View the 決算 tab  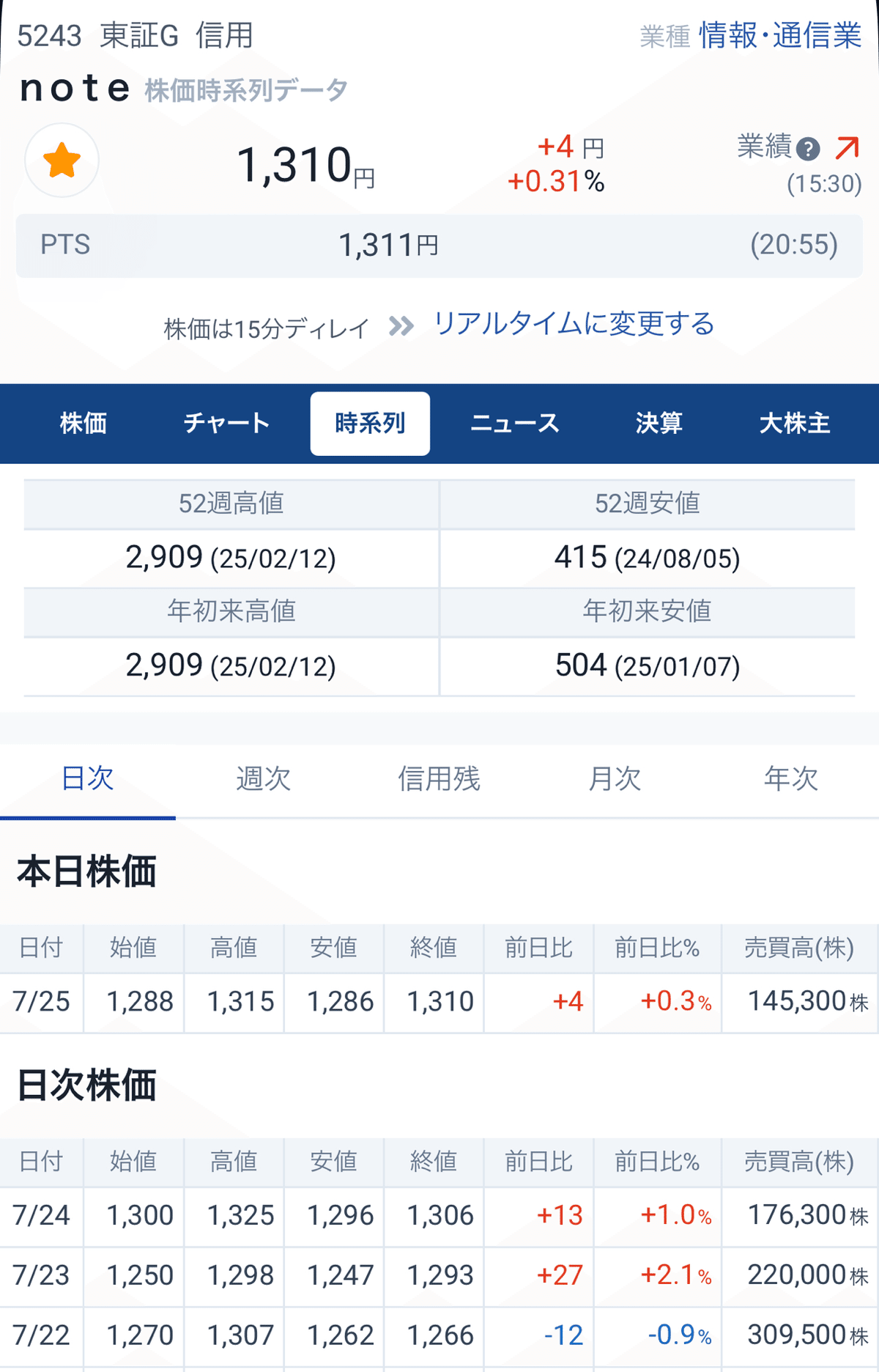[x=658, y=423]
